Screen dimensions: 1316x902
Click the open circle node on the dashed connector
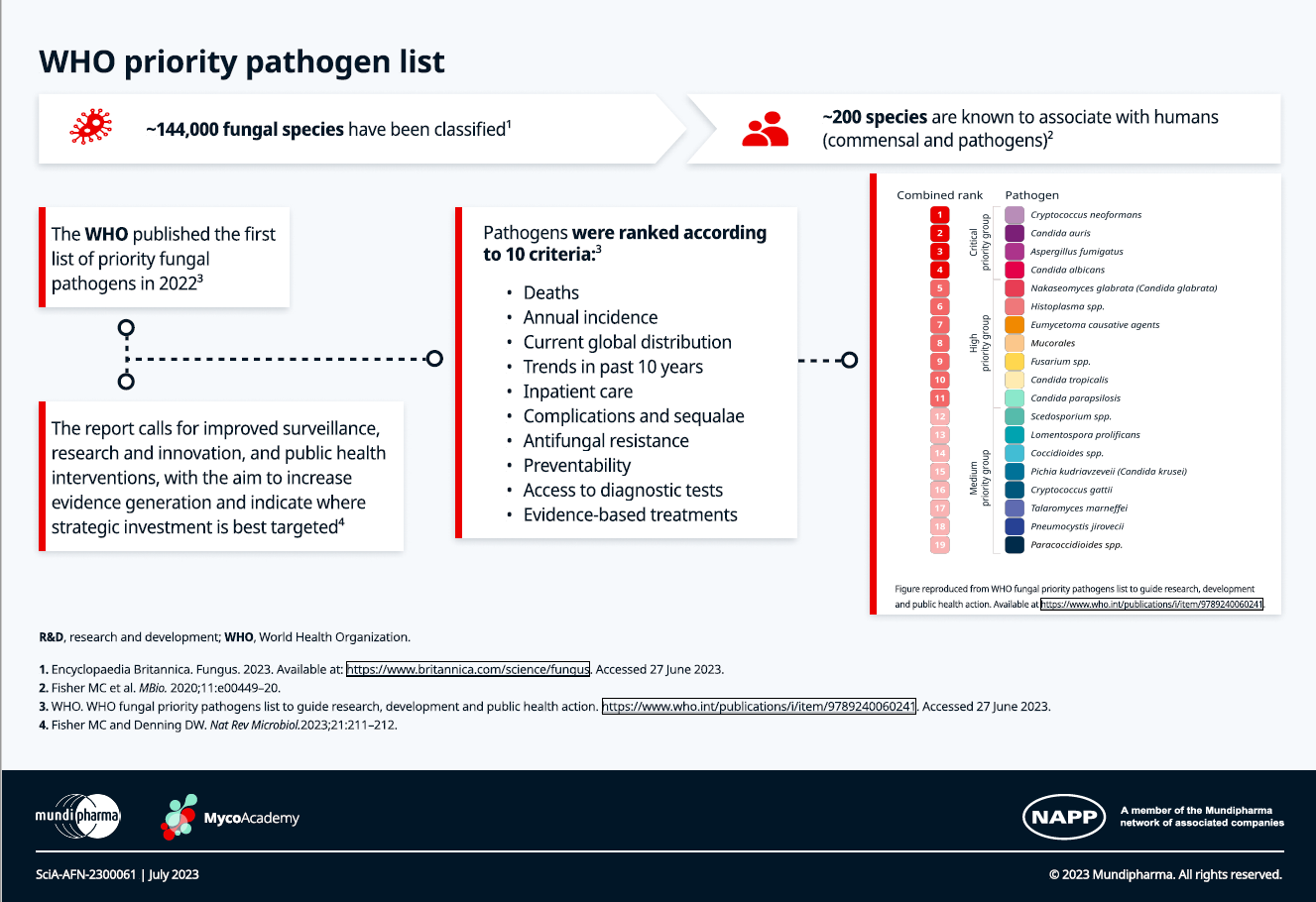tap(434, 359)
